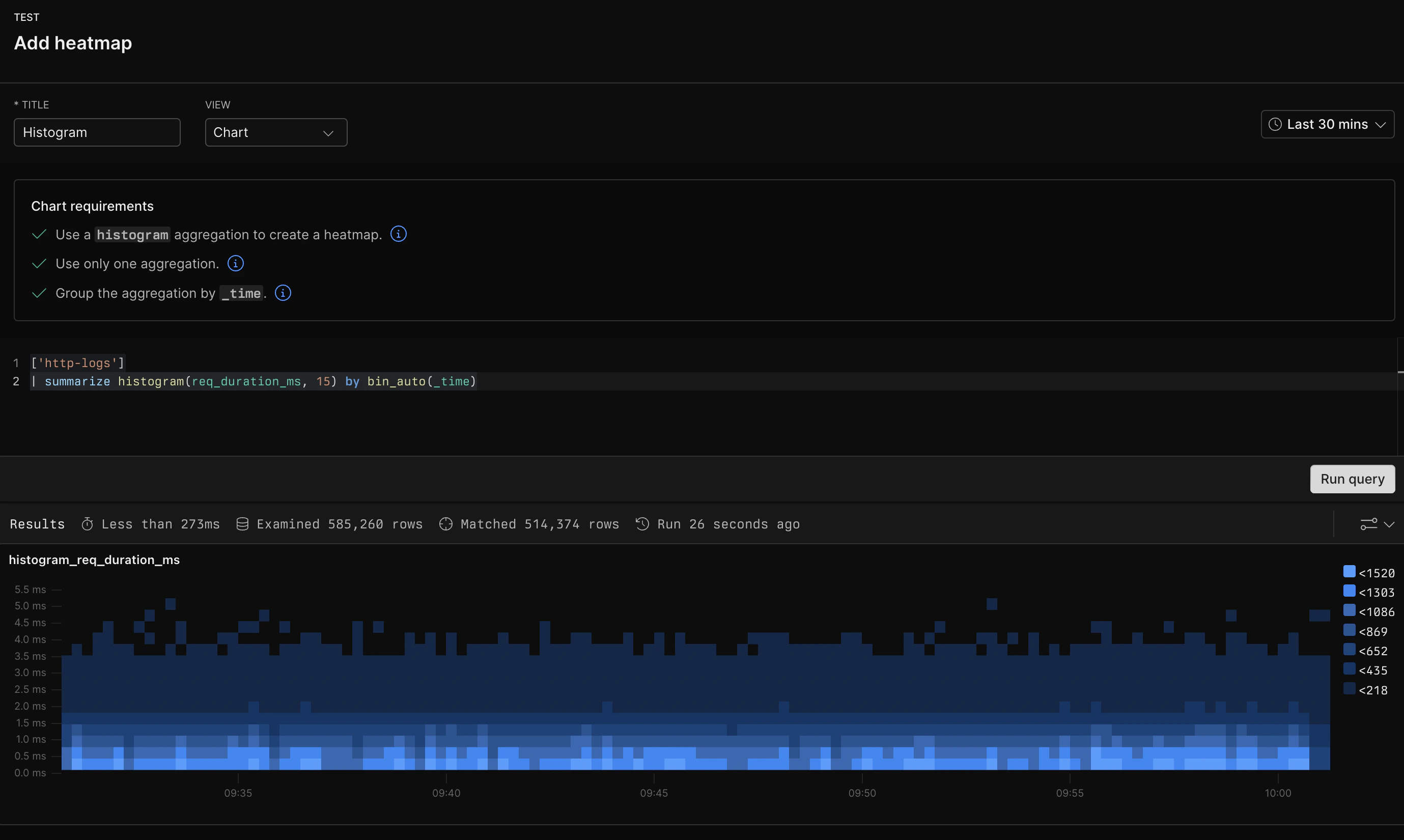Click the database icon beside examined rows
This screenshot has width=1404, height=840.
click(x=242, y=524)
